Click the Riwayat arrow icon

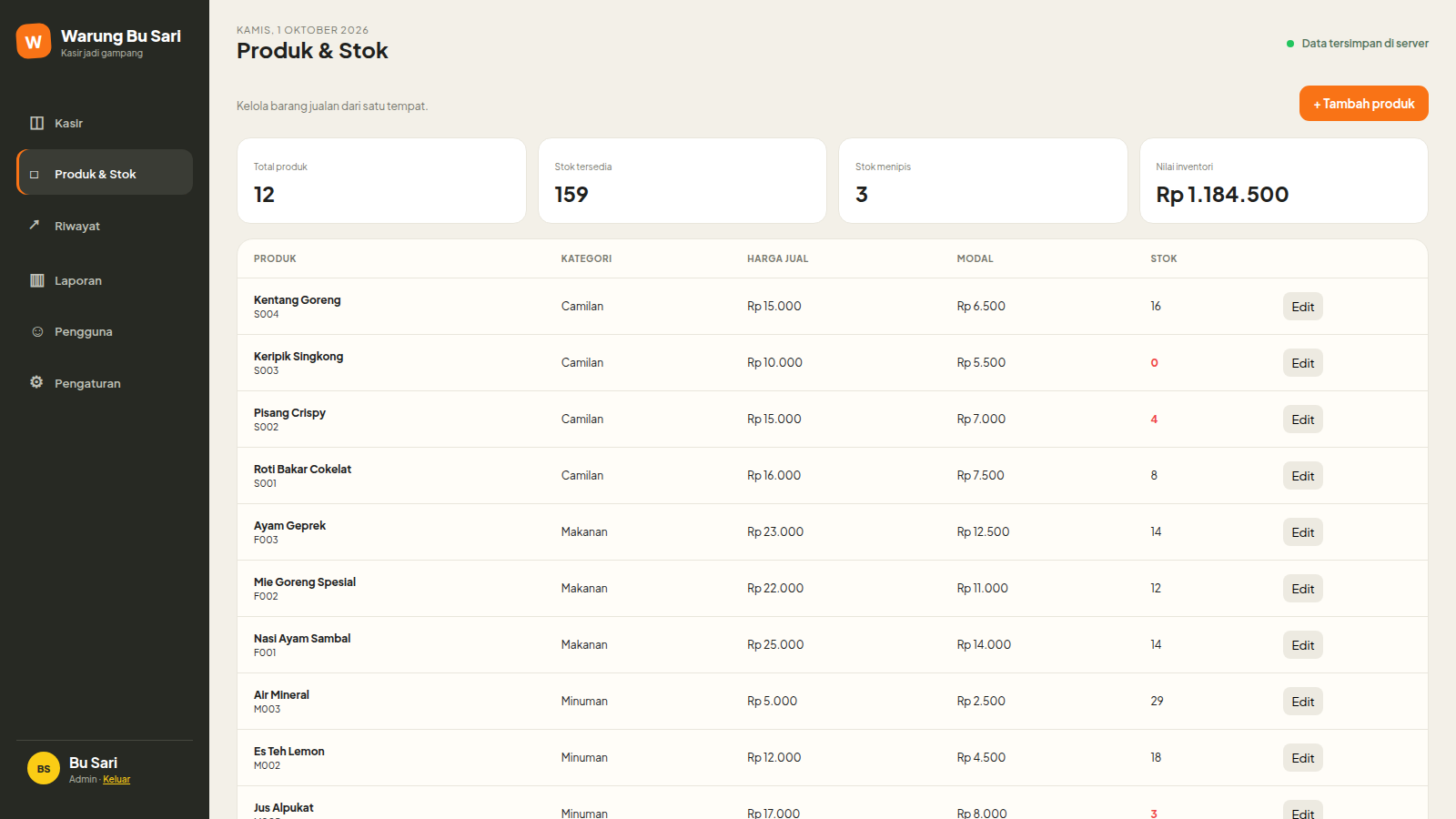coord(35,225)
